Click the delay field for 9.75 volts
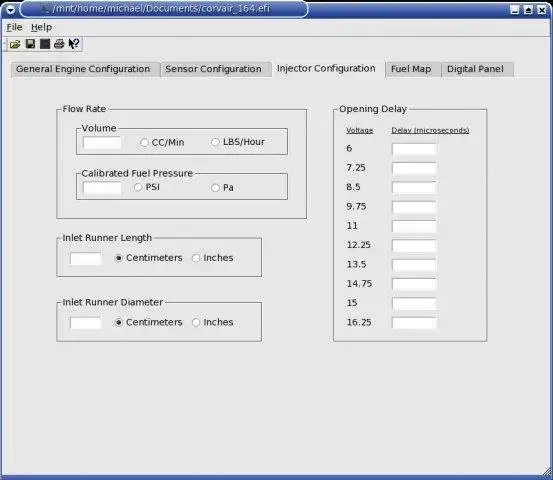 [x=414, y=207]
